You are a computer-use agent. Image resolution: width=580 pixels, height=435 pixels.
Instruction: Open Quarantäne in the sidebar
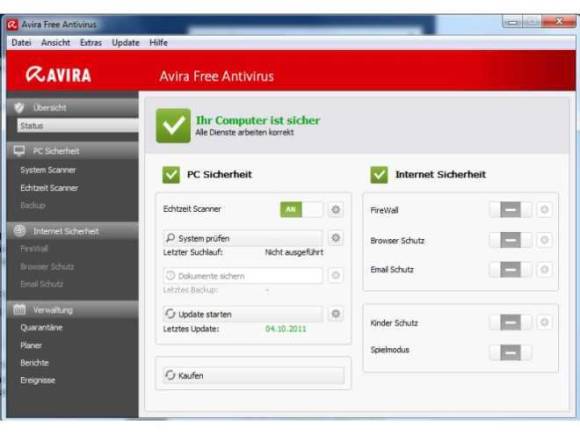pos(41,328)
